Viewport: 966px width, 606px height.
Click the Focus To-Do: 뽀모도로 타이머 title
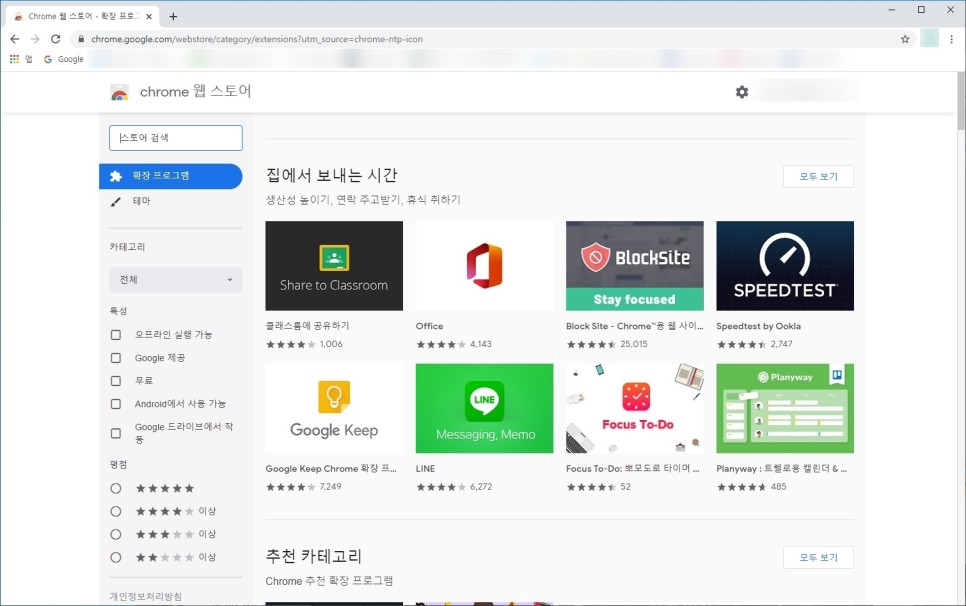[x=633, y=469]
